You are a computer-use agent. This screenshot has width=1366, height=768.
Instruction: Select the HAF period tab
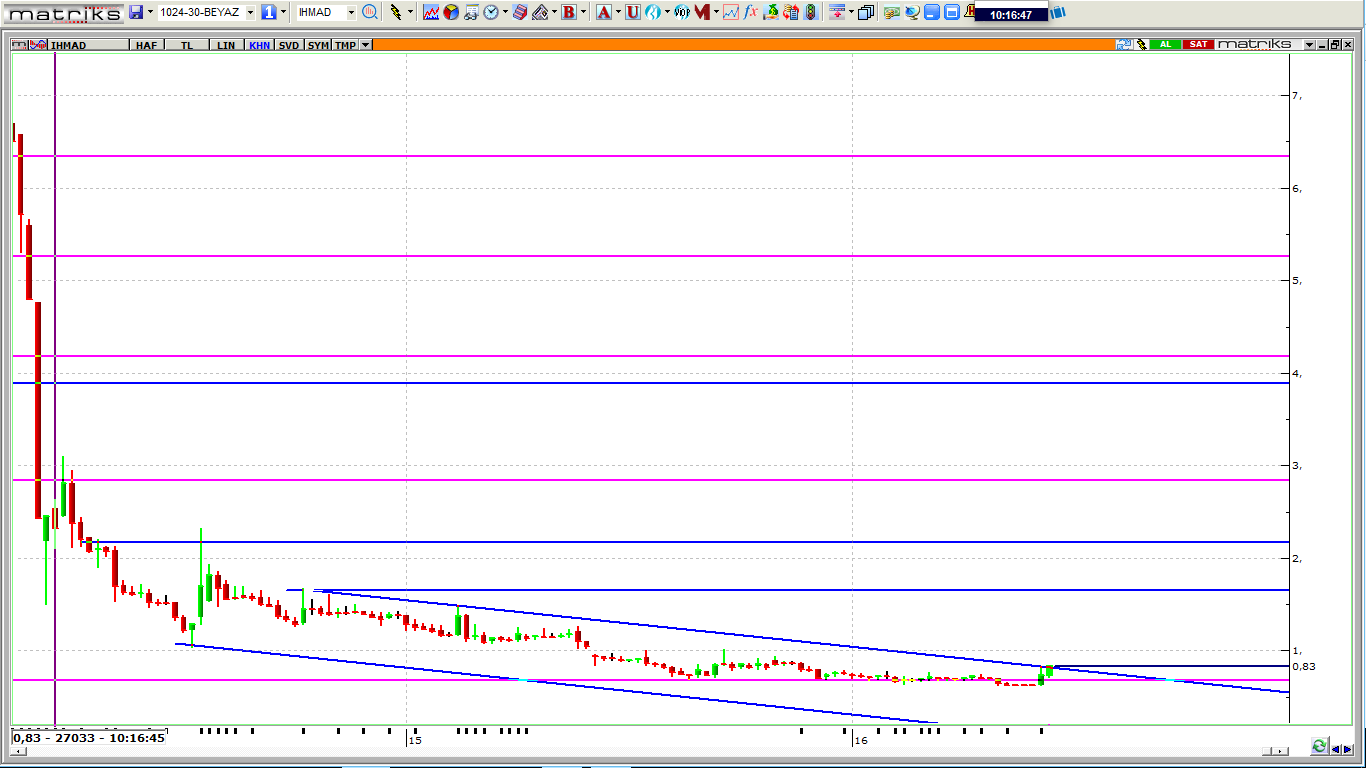146,45
